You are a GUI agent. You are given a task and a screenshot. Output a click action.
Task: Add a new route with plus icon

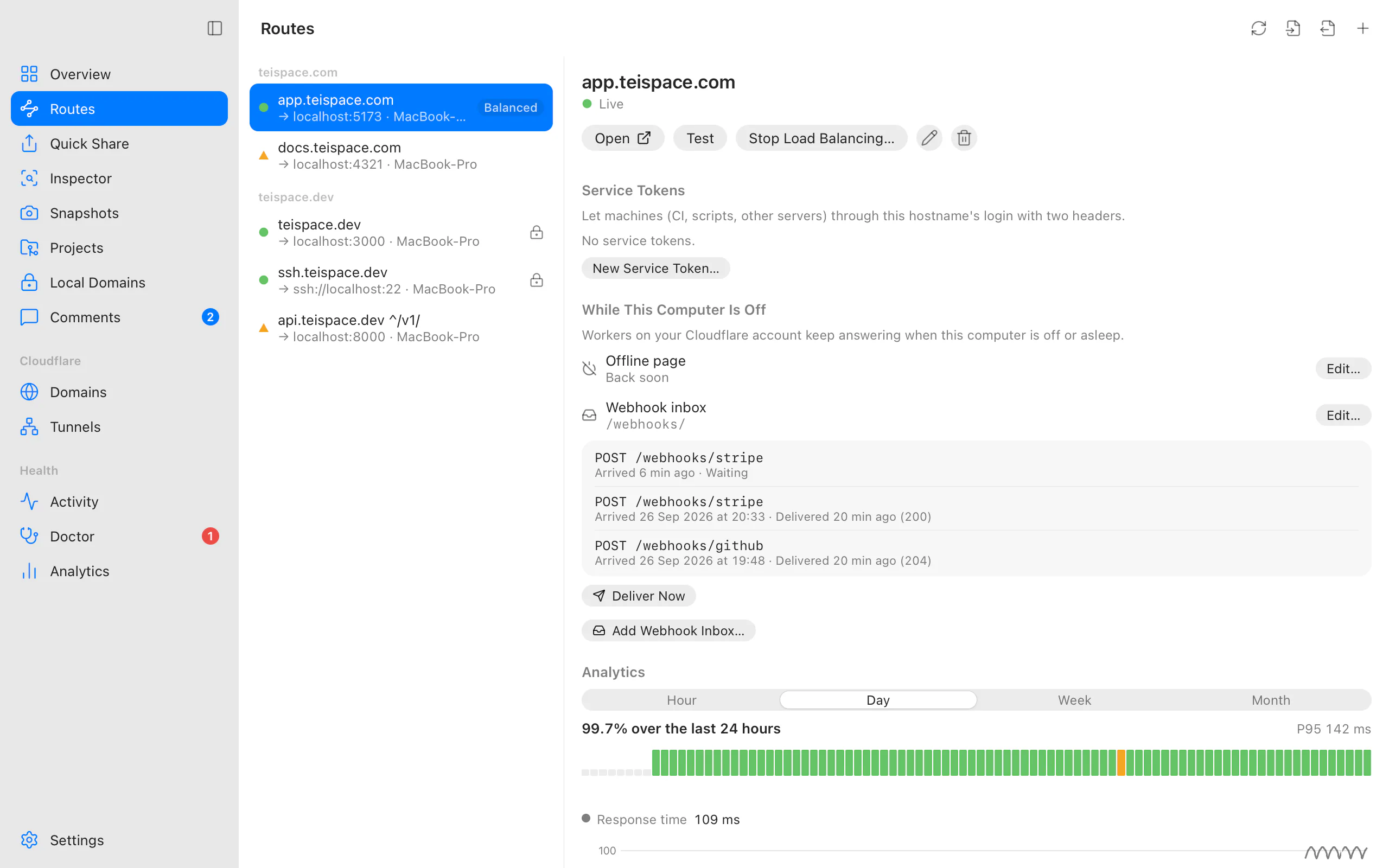click(x=1362, y=28)
